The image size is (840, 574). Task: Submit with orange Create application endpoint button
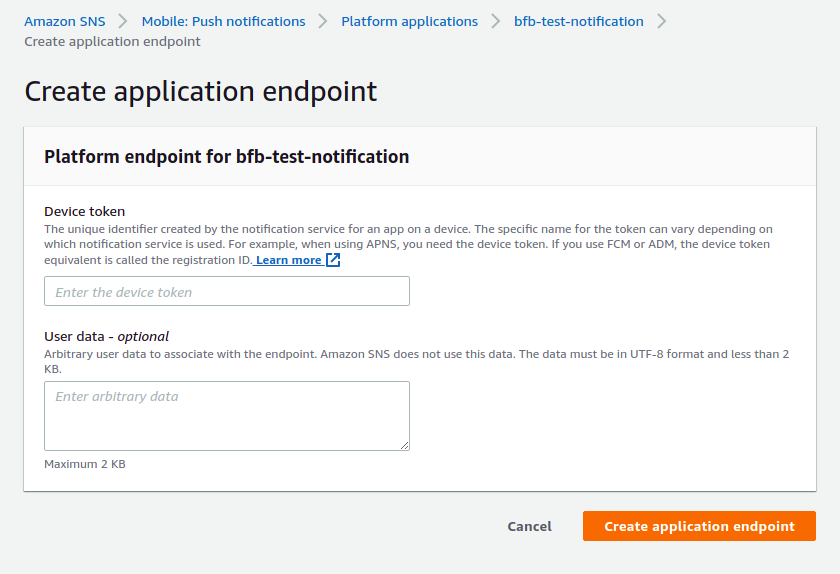[x=699, y=527]
